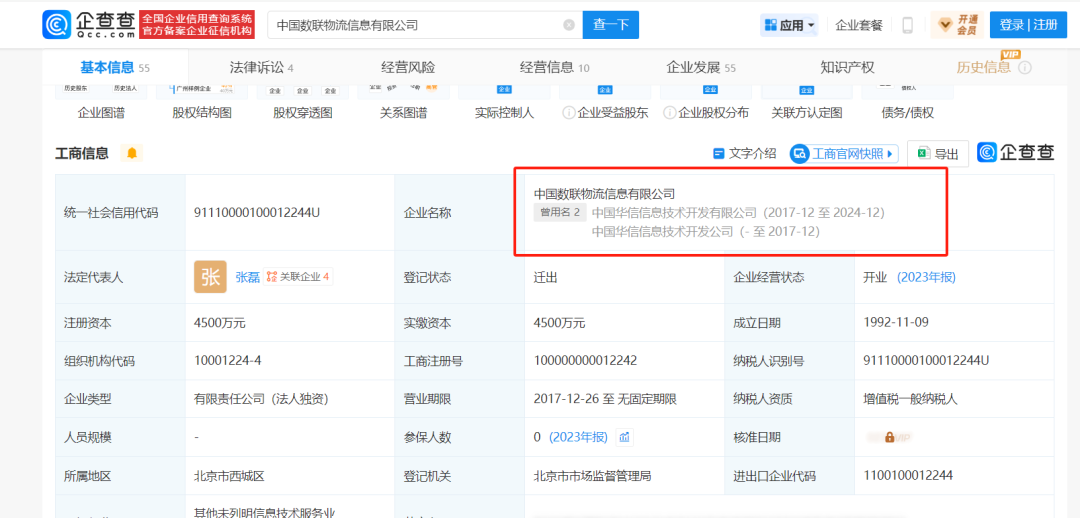Open the 股权结构图 chart
This screenshot has height=518, width=1080.
pos(202,102)
